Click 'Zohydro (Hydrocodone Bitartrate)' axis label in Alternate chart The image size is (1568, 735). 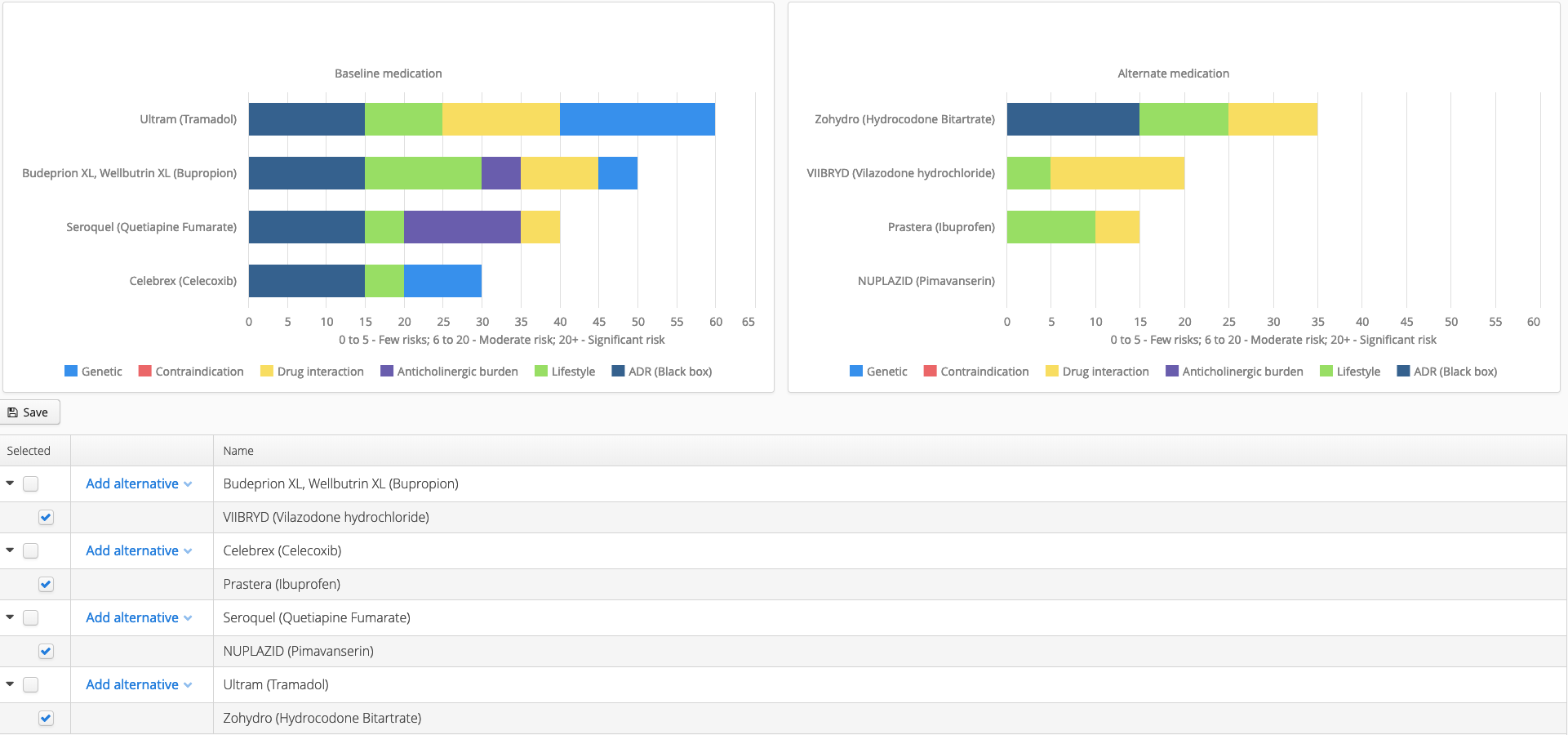(905, 119)
